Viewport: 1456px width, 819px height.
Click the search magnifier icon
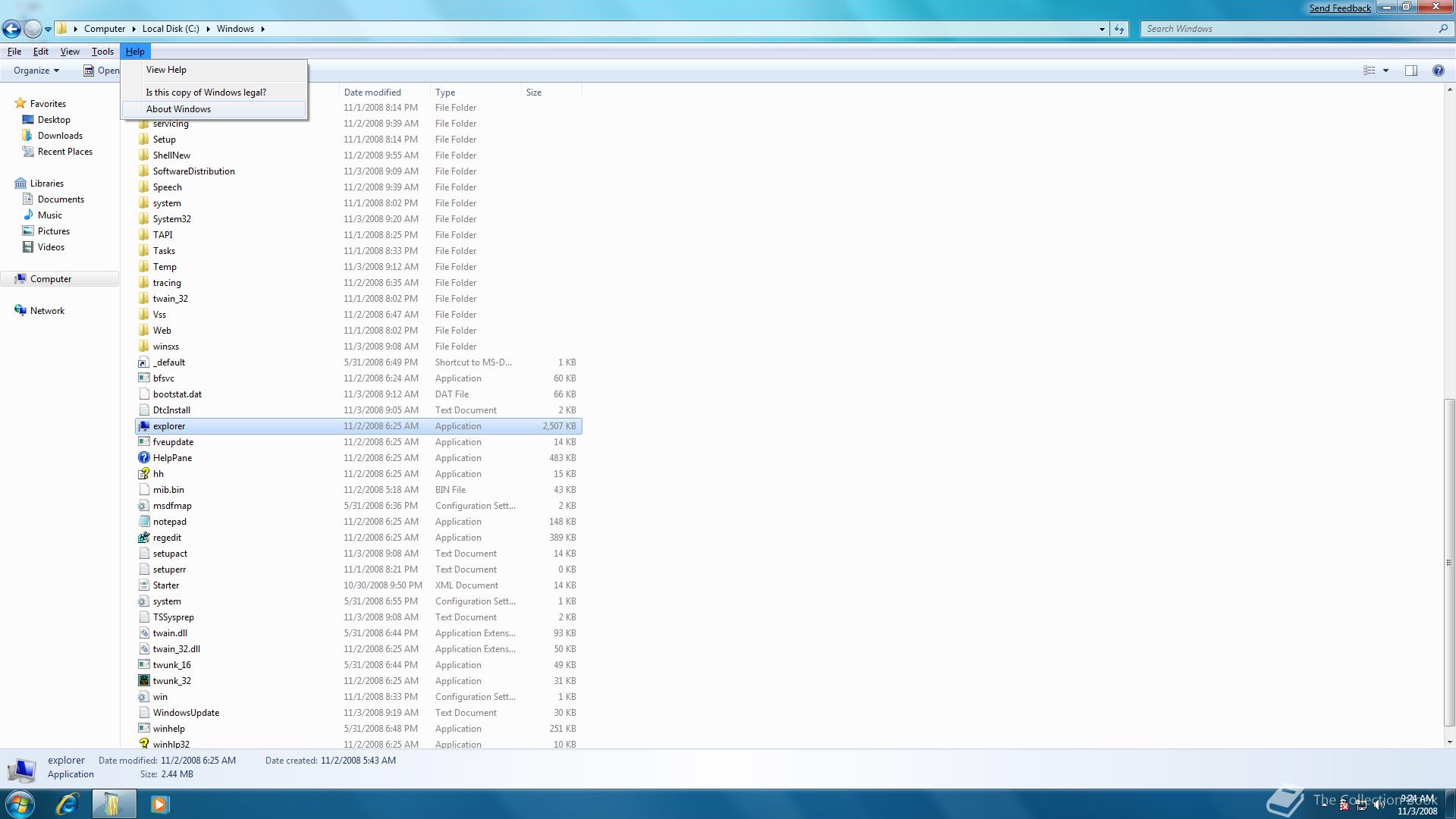pyautogui.click(x=1443, y=29)
